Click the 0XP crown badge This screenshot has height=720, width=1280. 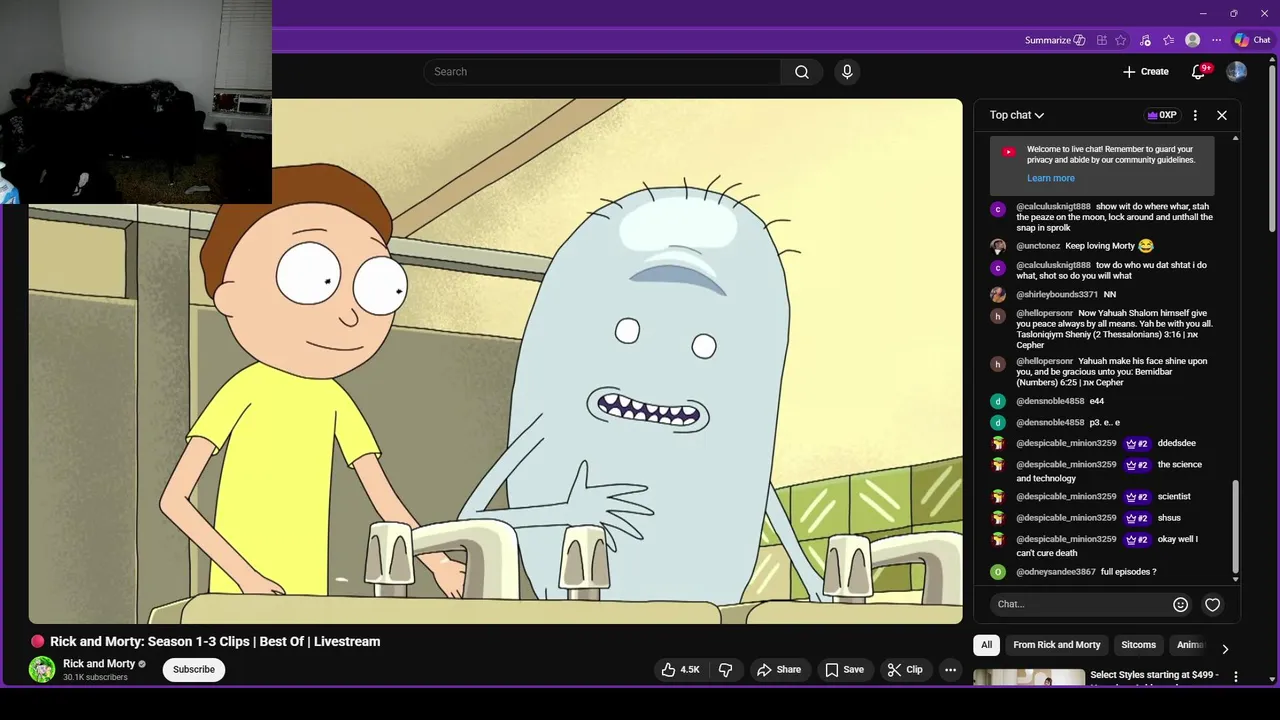[x=1161, y=115]
